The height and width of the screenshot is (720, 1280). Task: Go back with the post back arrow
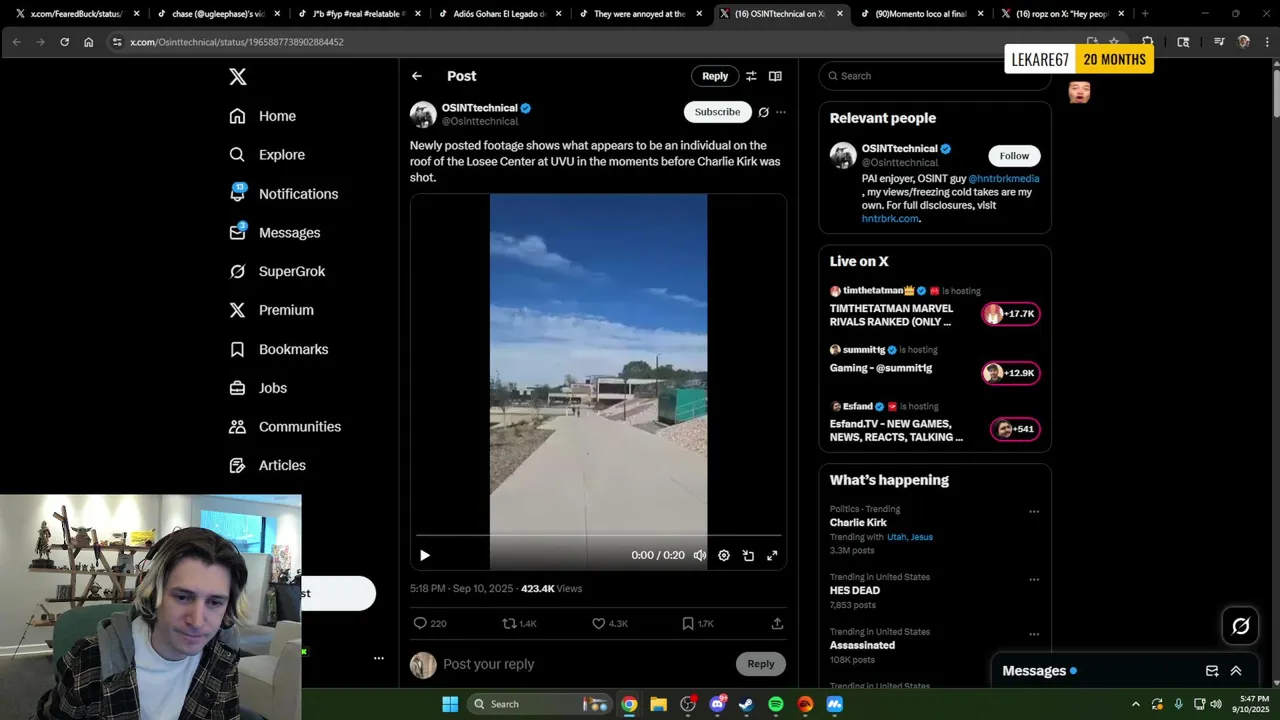click(x=417, y=76)
